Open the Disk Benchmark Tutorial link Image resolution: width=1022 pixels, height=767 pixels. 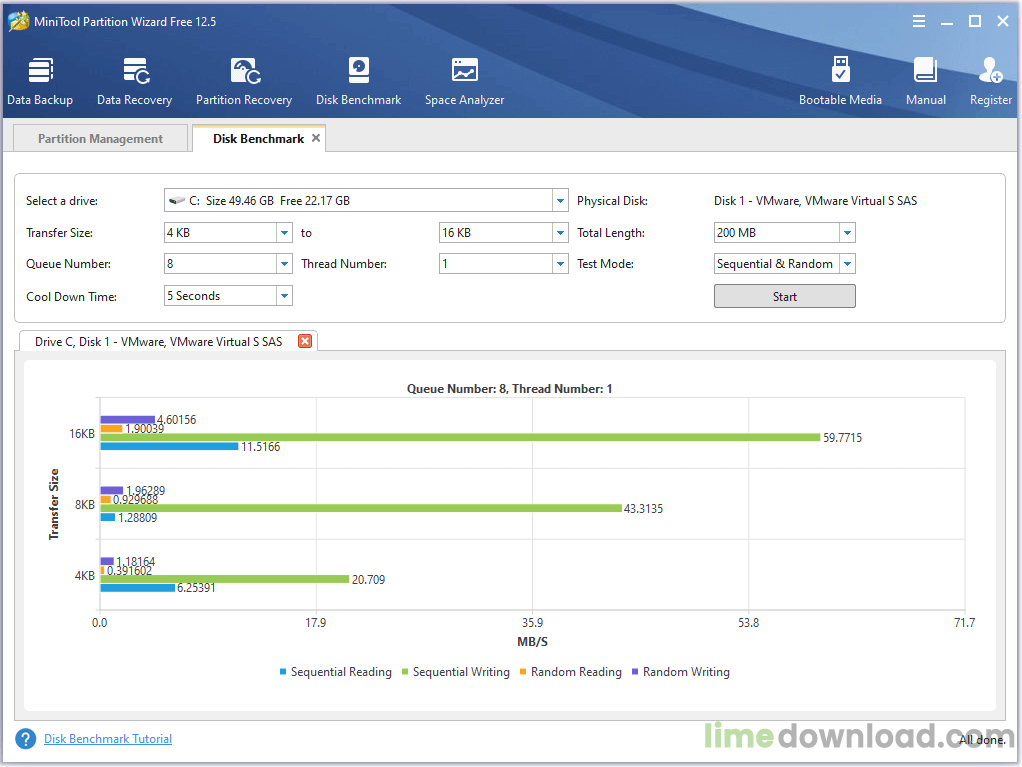tap(108, 739)
